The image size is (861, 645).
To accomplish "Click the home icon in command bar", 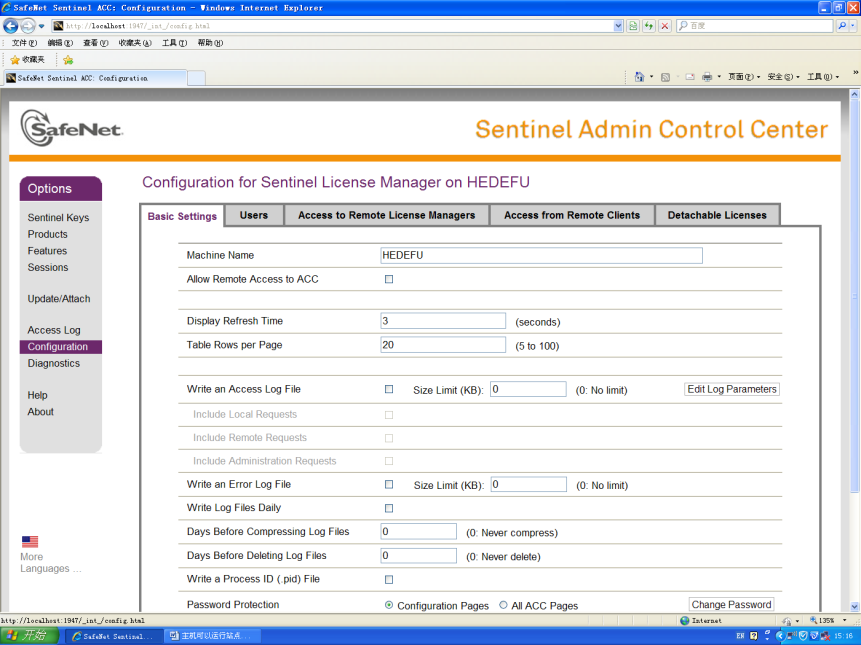I will click(x=640, y=77).
